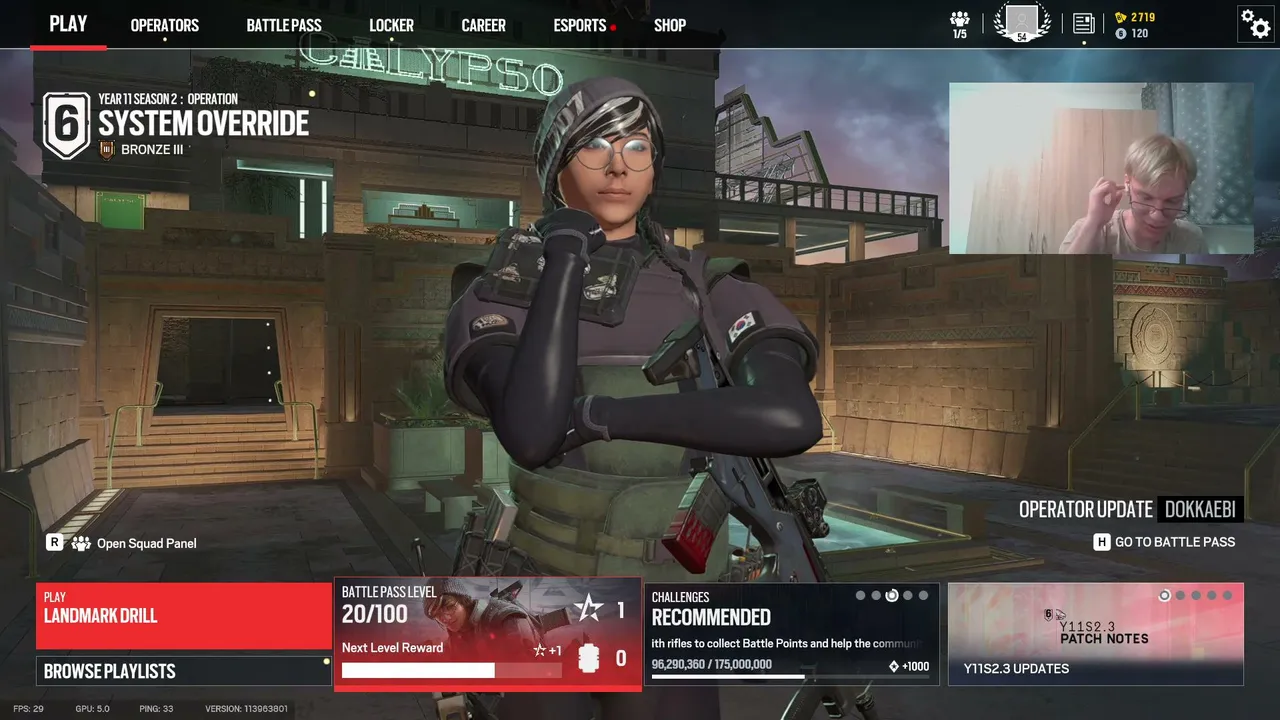Open the Battle Pass Level 20/100 card
The height and width of the screenshot is (720, 1280).
pos(488,633)
